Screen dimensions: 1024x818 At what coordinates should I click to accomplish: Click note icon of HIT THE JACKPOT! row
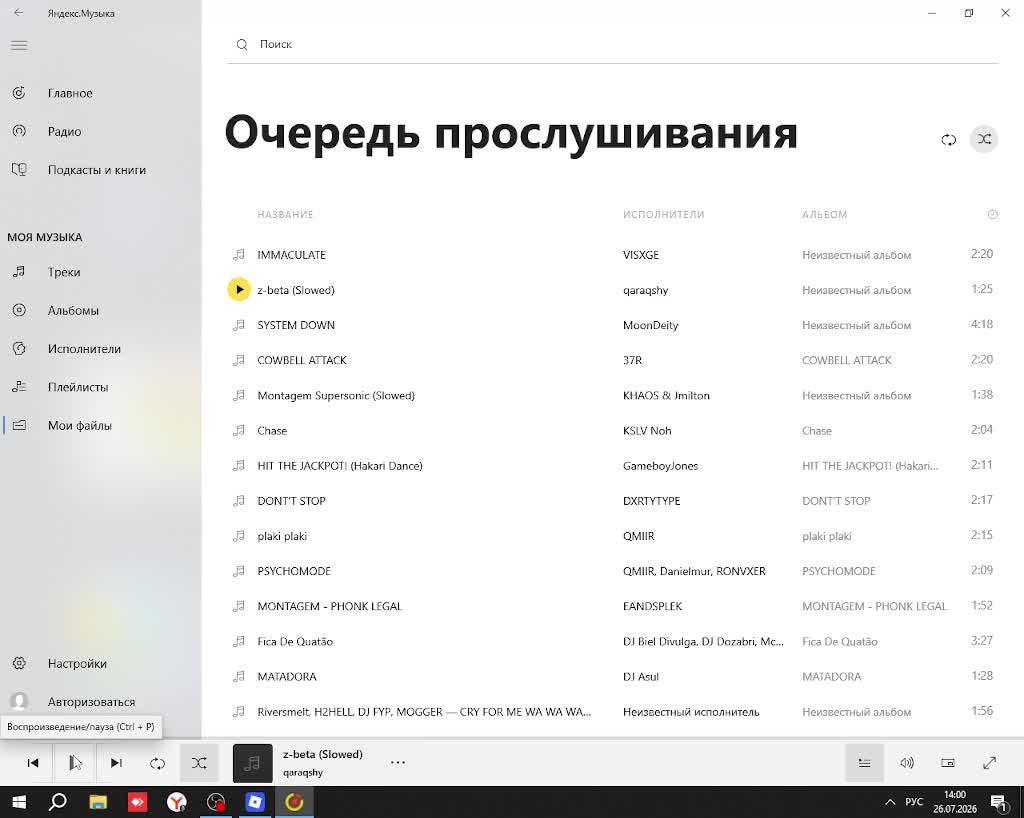239,465
